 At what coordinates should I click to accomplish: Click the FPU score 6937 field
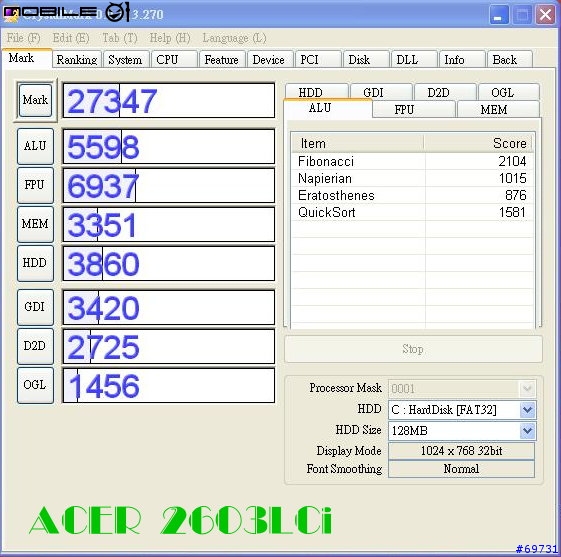click(x=169, y=185)
